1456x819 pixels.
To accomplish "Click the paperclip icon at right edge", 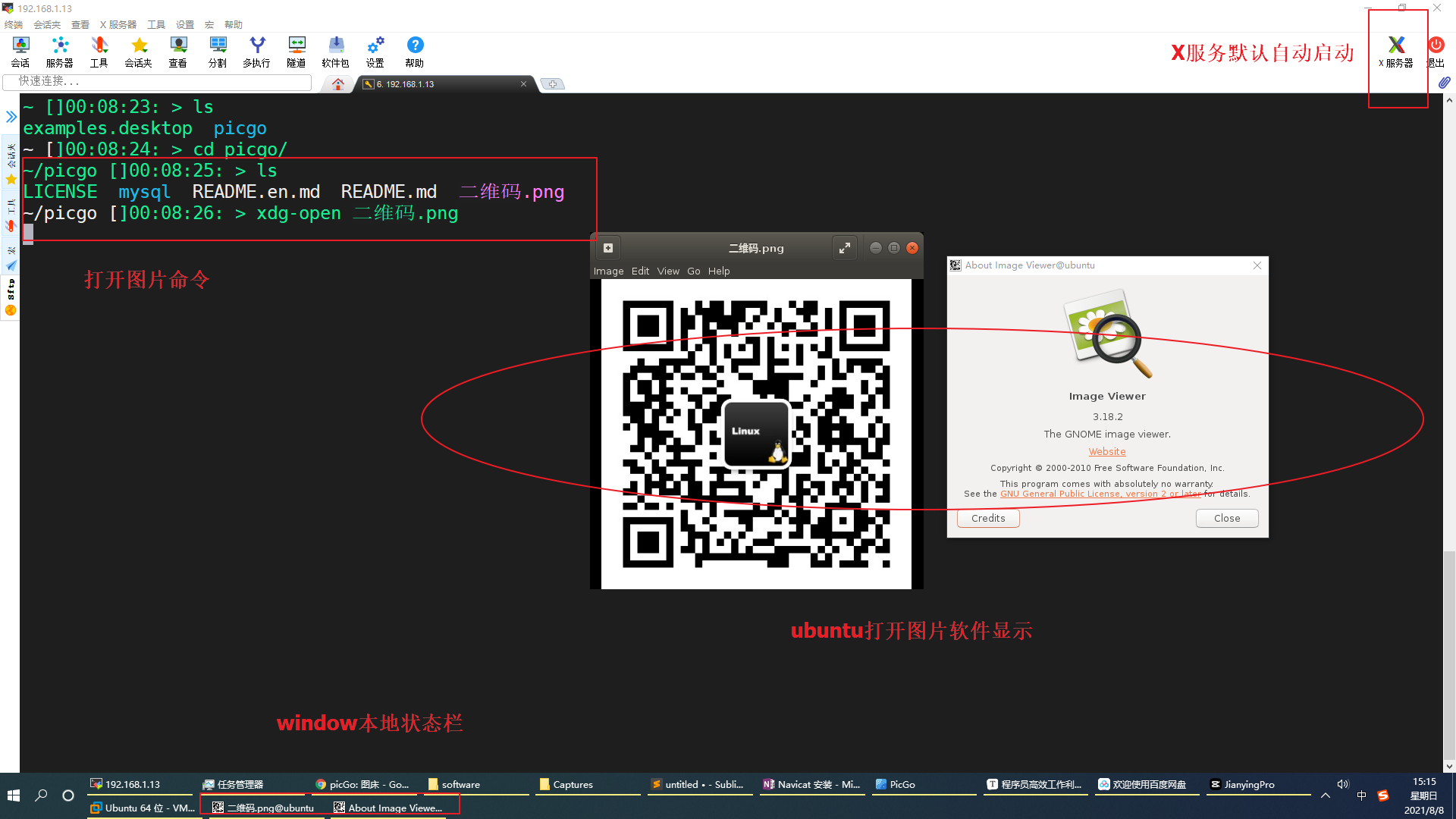I will [1444, 82].
